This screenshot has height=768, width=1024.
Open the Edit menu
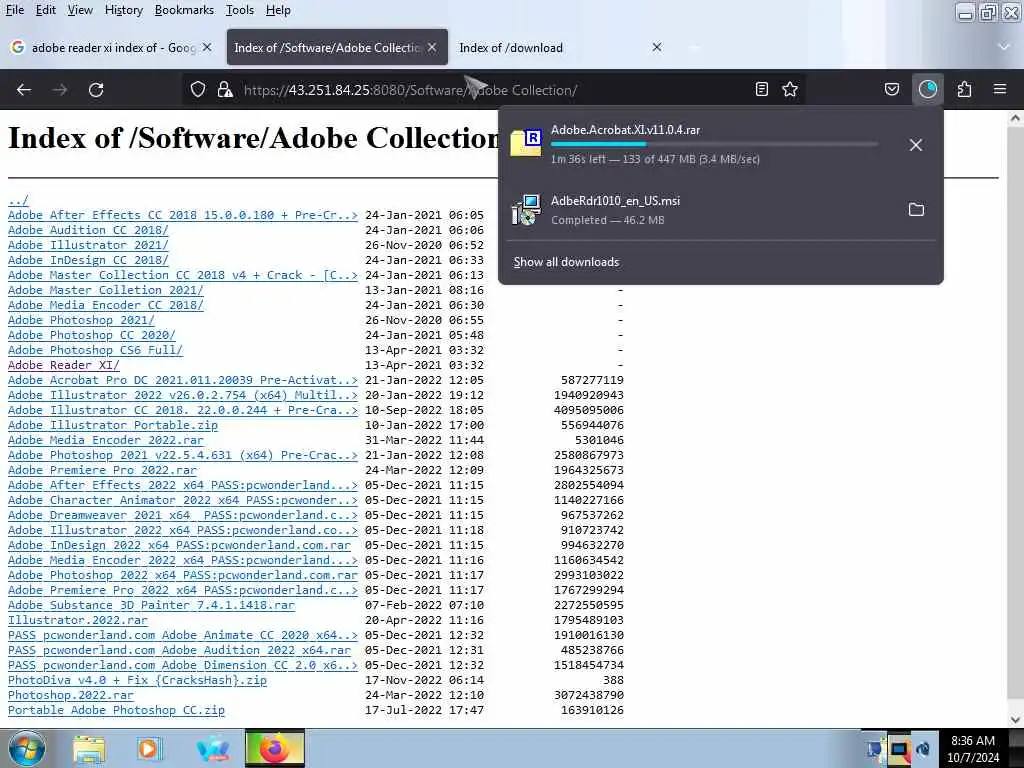tap(45, 10)
